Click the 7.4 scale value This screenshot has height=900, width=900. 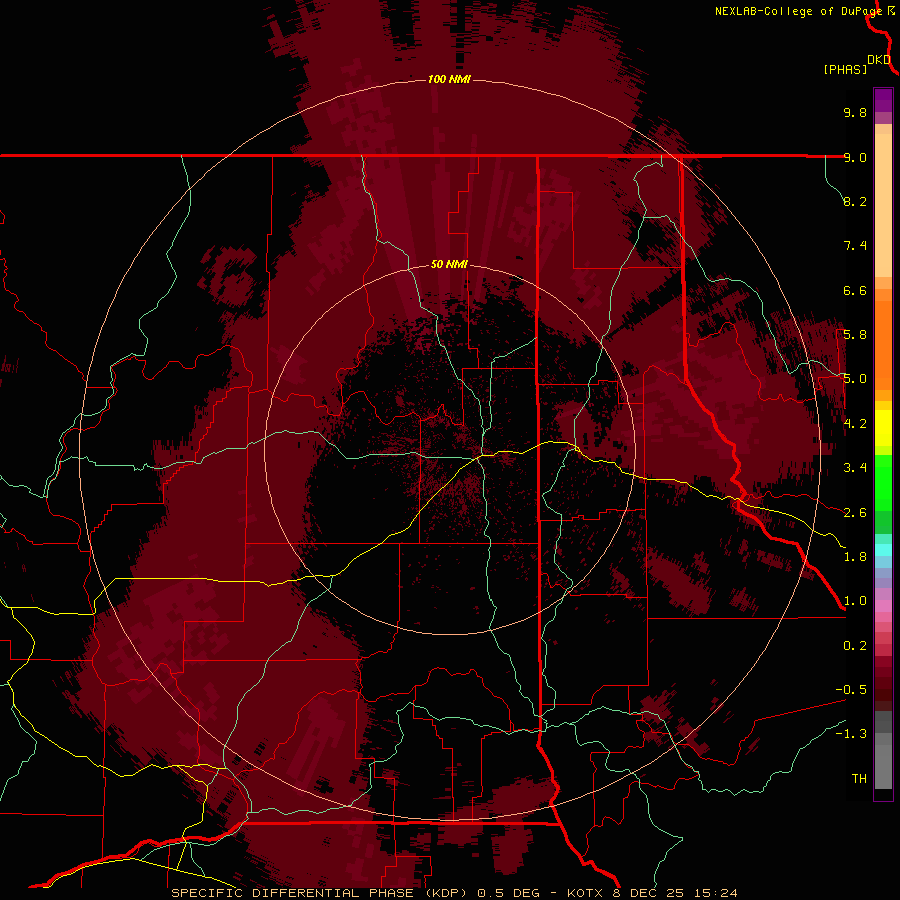pos(855,246)
